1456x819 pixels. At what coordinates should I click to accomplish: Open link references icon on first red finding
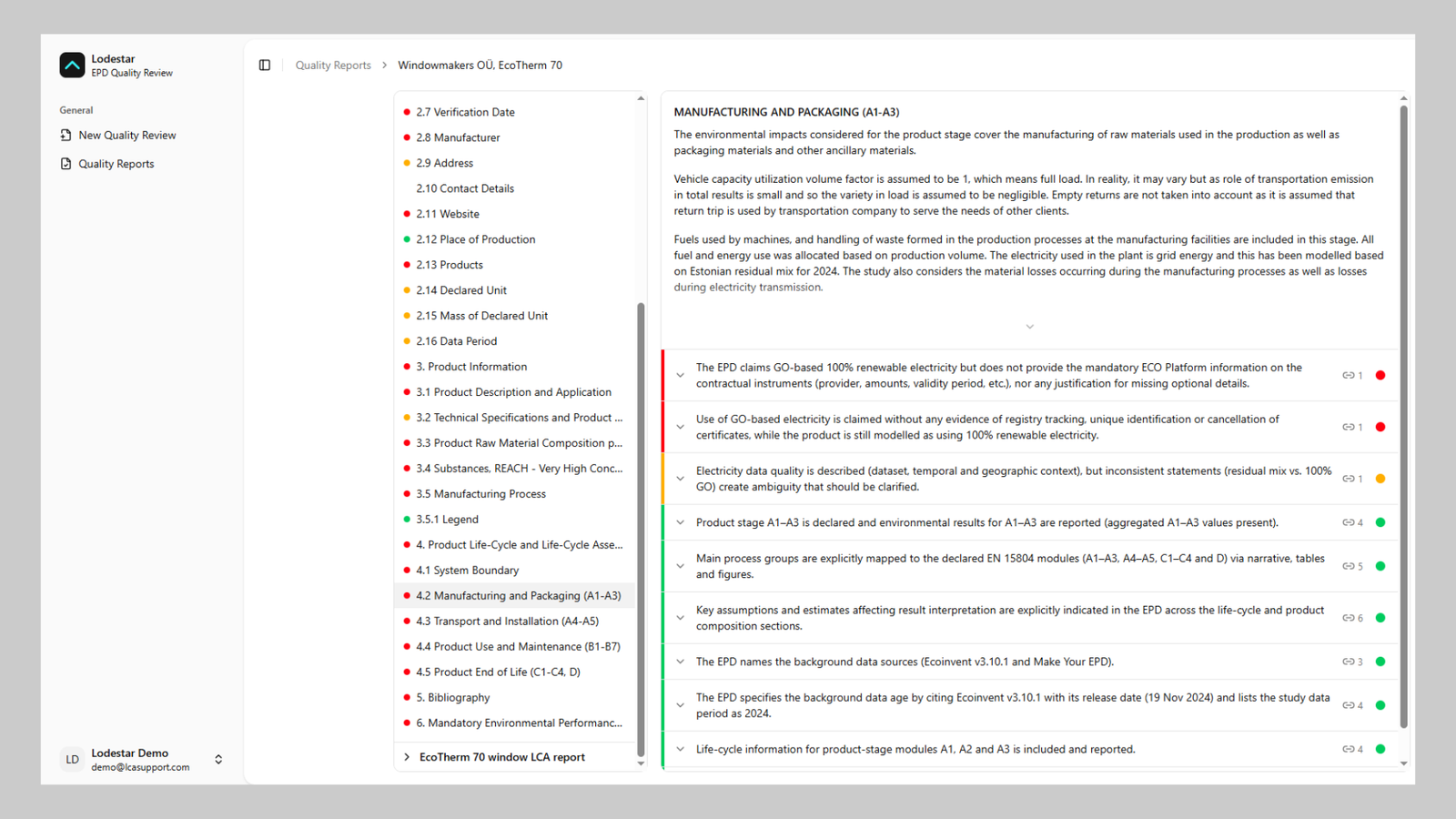[x=1351, y=375]
